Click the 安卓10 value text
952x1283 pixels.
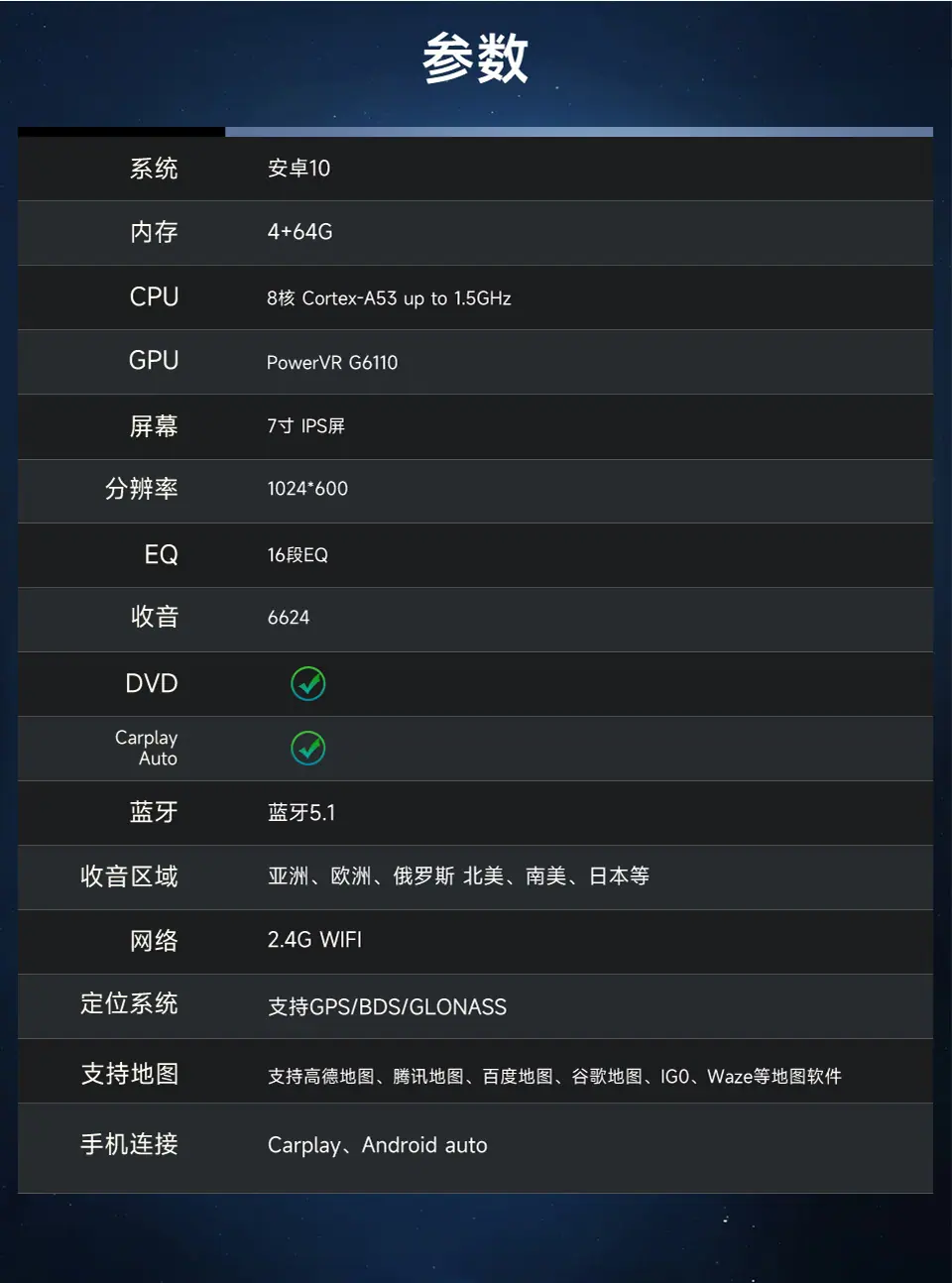[298, 169]
